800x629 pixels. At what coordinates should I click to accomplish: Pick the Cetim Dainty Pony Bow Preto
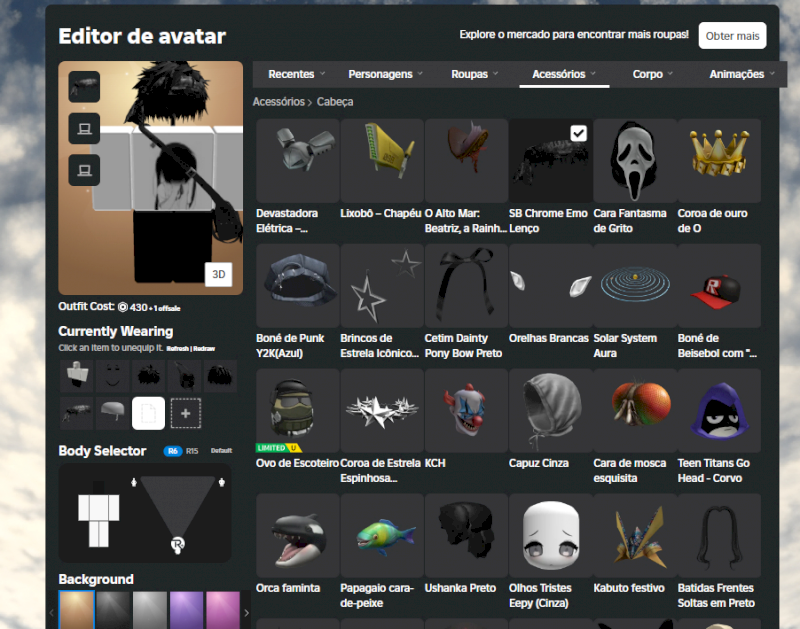[466, 286]
